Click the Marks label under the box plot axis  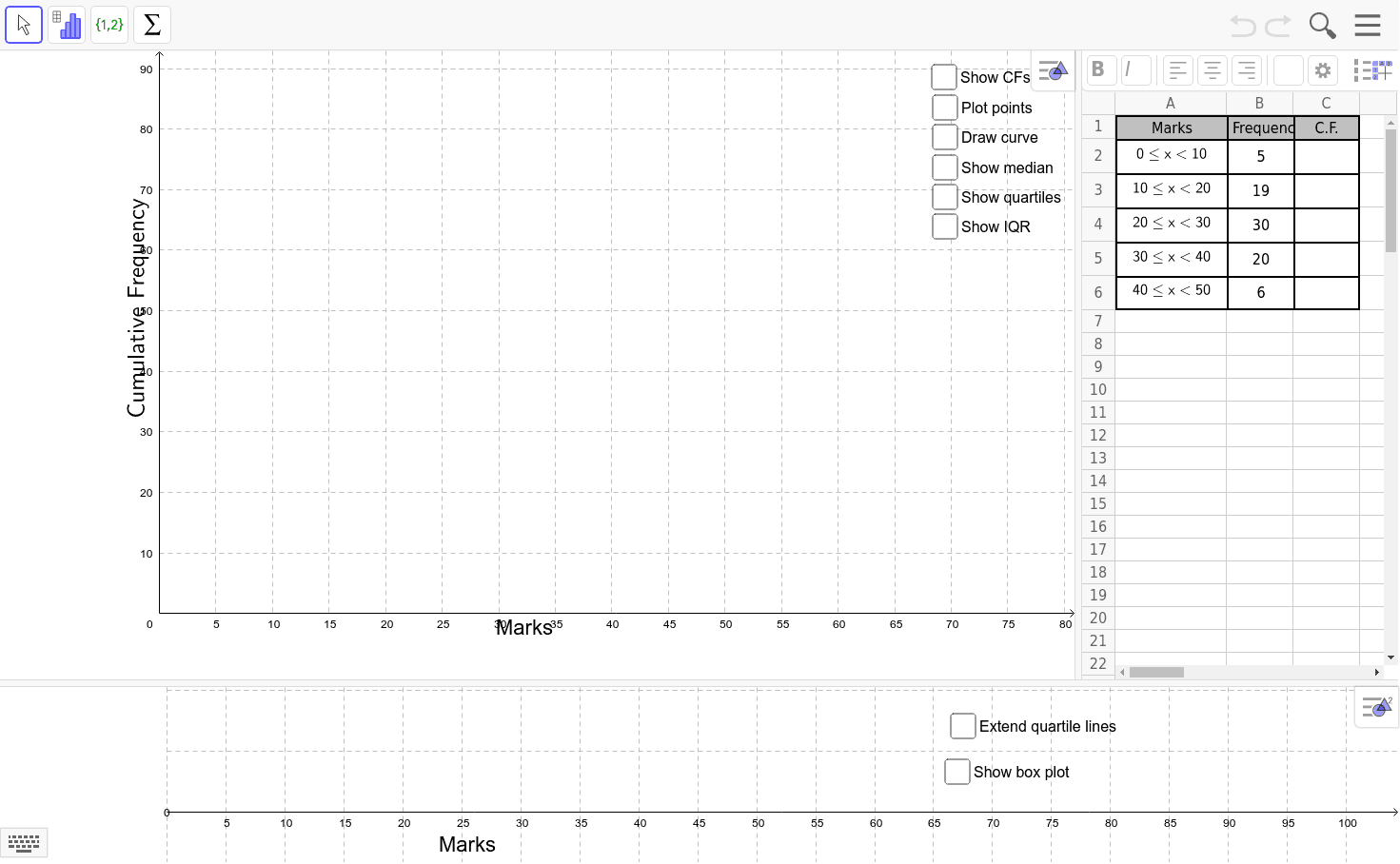467,844
